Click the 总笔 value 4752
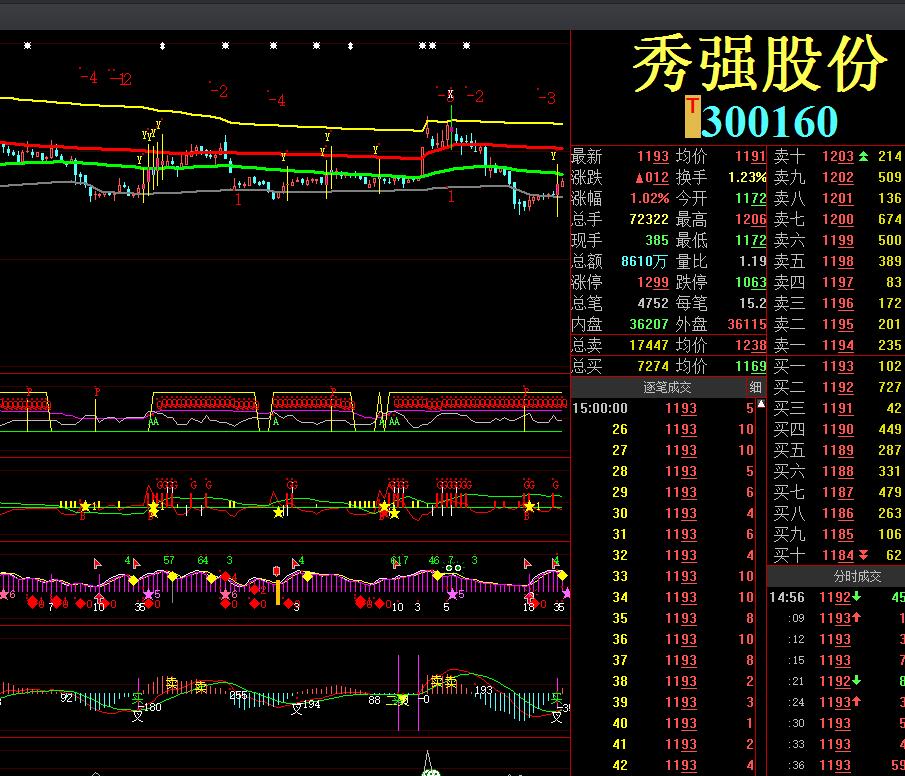Screen dimensions: 905x776 (x=653, y=303)
